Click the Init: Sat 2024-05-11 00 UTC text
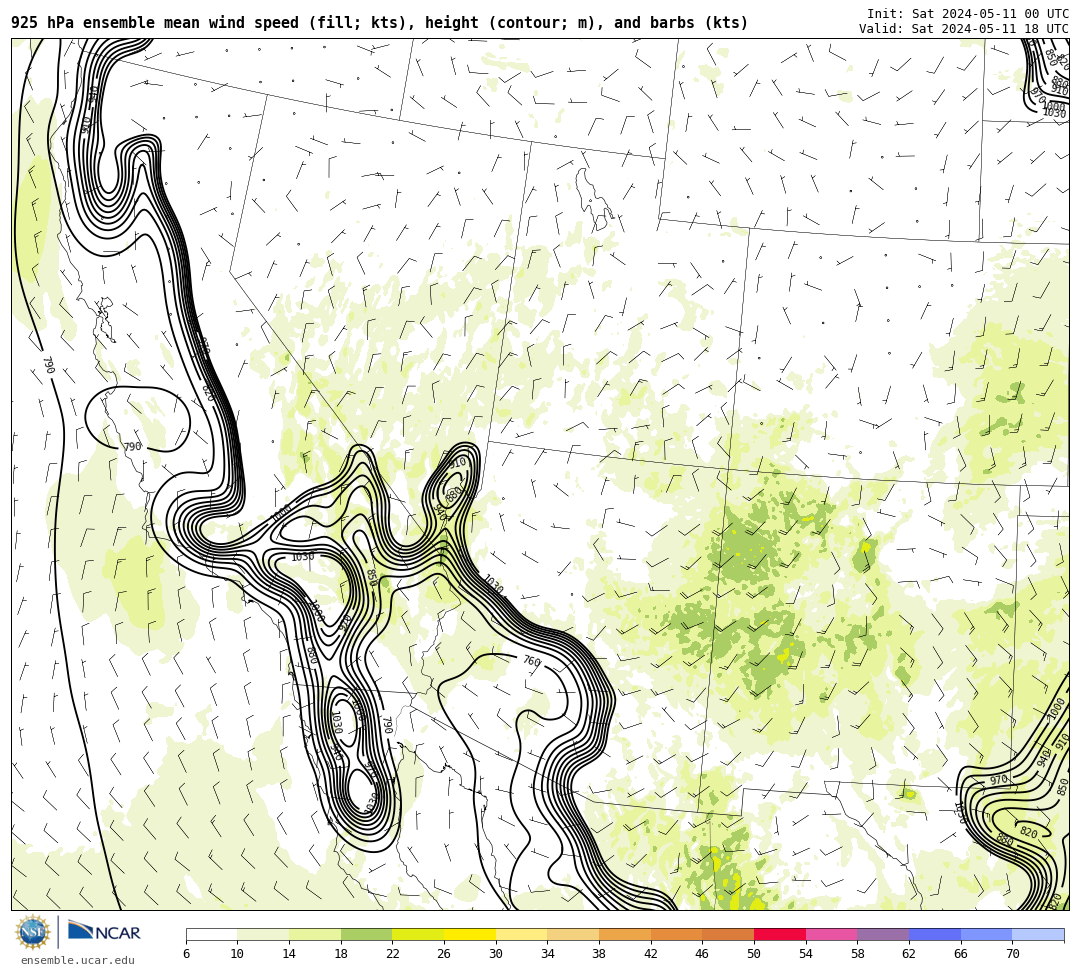 coord(967,14)
